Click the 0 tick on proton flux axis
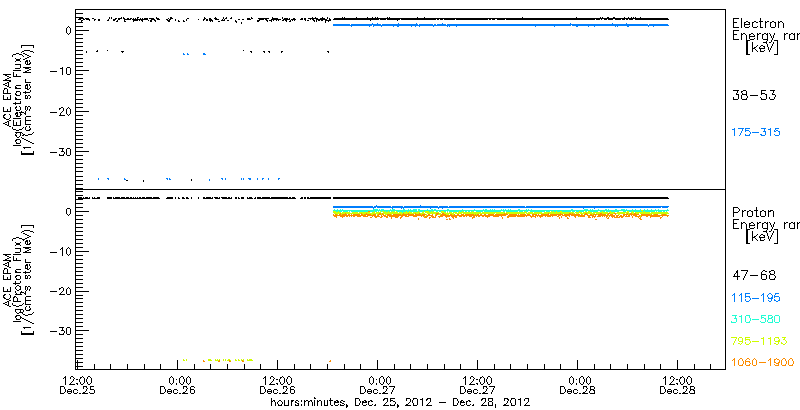800x410 pixels. (67, 211)
